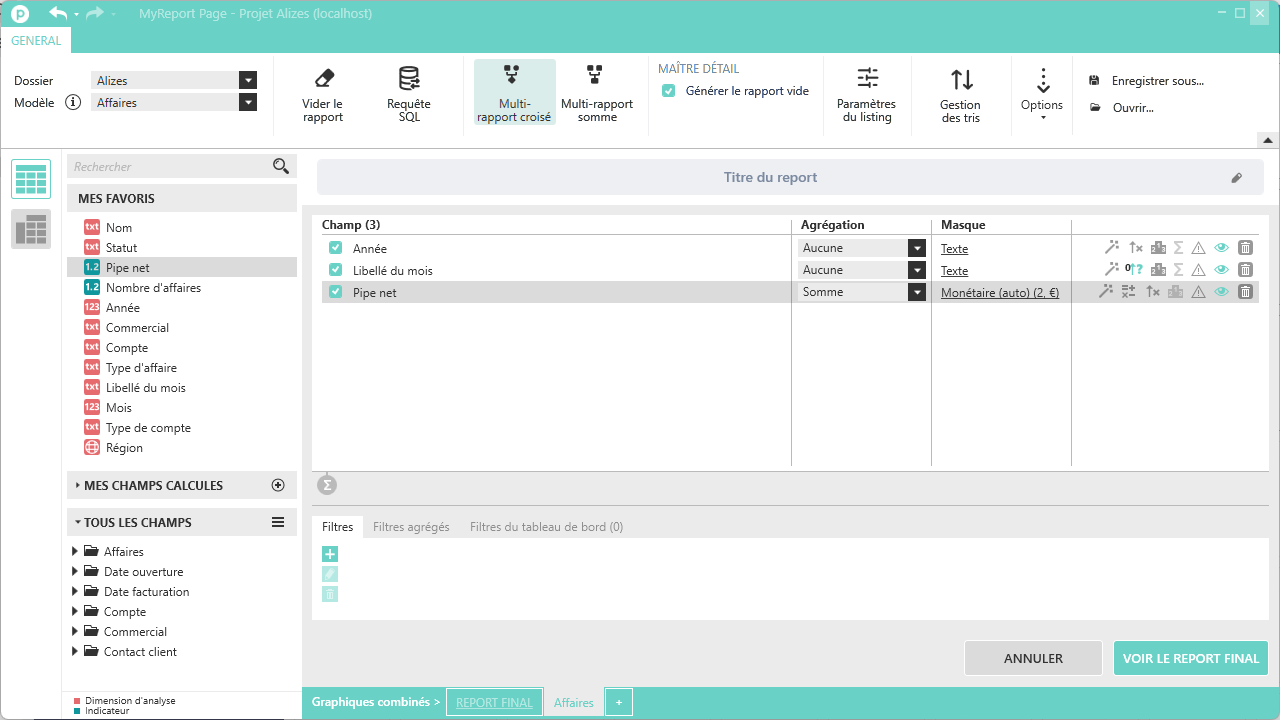Switch to Filtres agrégés tab

click(x=411, y=527)
